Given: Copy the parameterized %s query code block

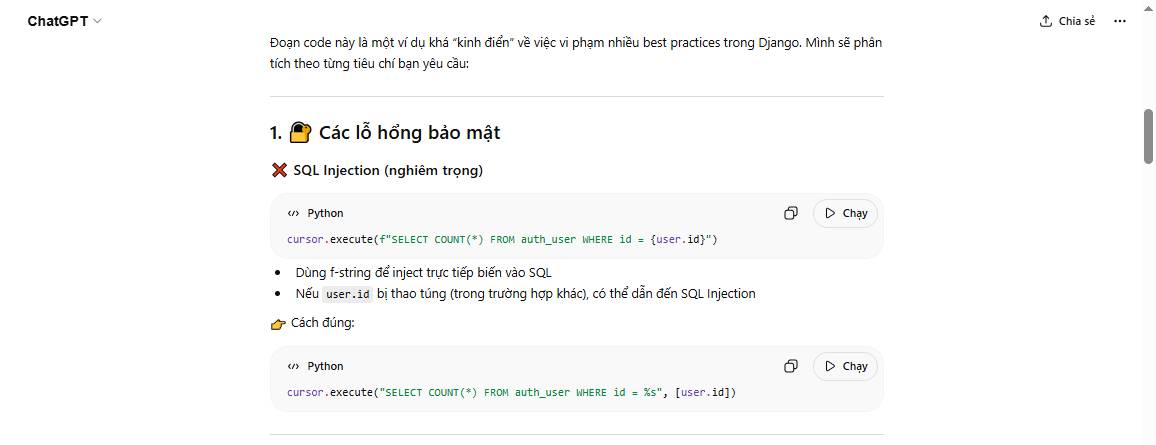Looking at the screenshot, I should click(x=791, y=366).
